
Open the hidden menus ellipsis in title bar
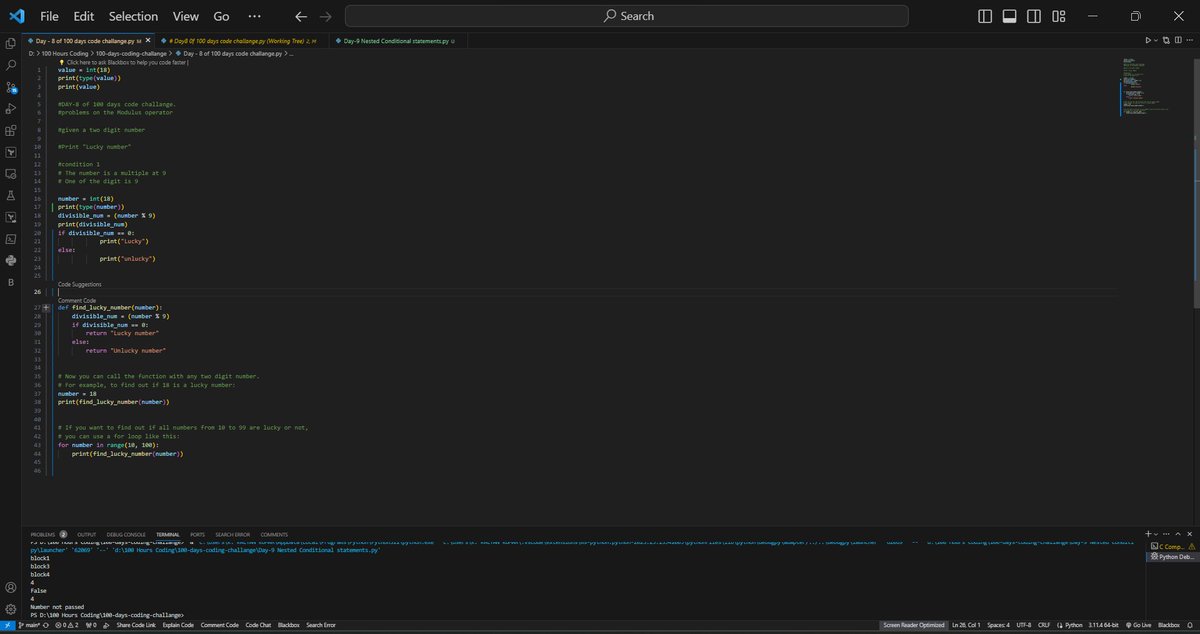pyautogui.click(x=254, y=16)
